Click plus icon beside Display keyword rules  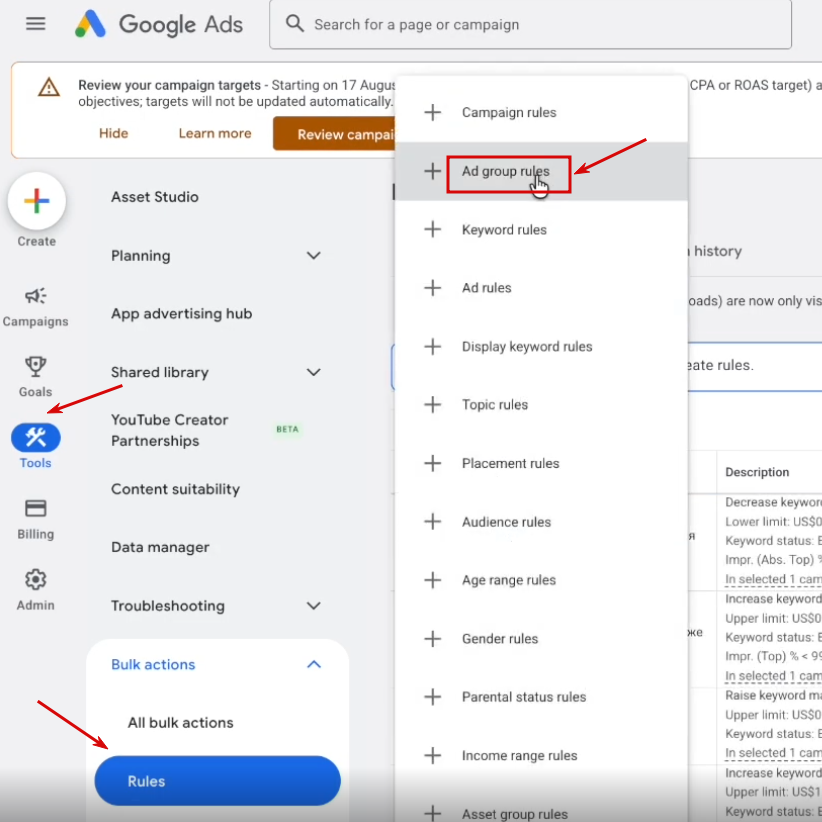[x=432, y=346]
